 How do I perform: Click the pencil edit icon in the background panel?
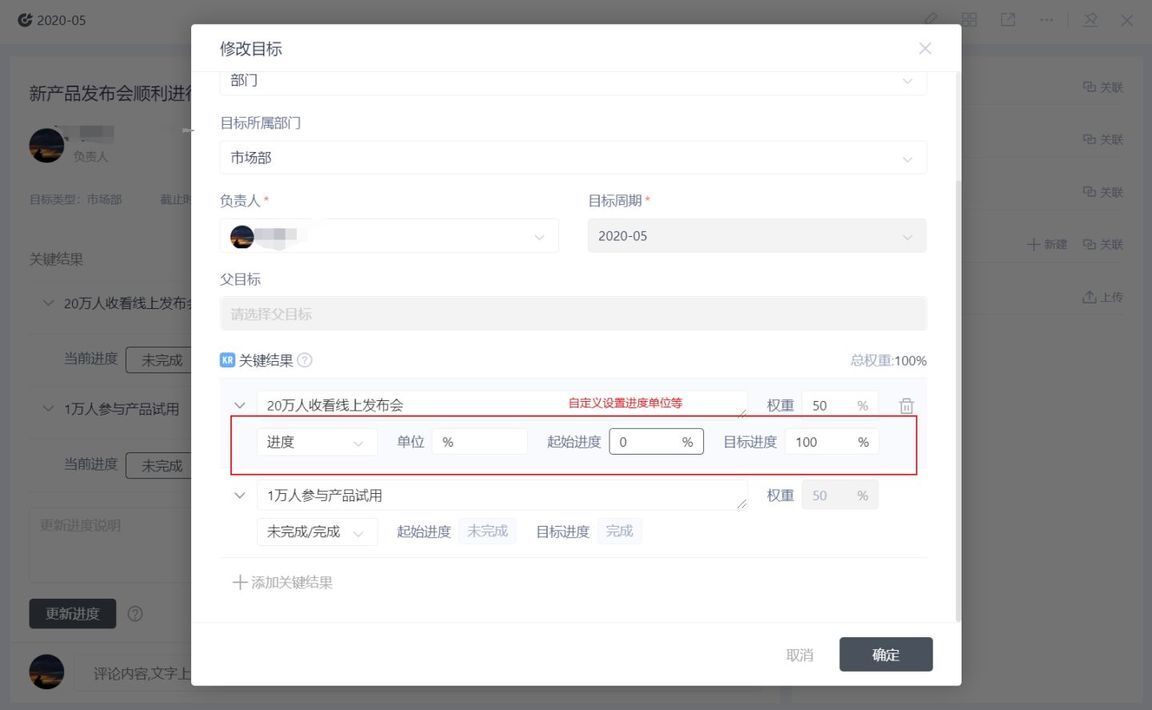931,19
